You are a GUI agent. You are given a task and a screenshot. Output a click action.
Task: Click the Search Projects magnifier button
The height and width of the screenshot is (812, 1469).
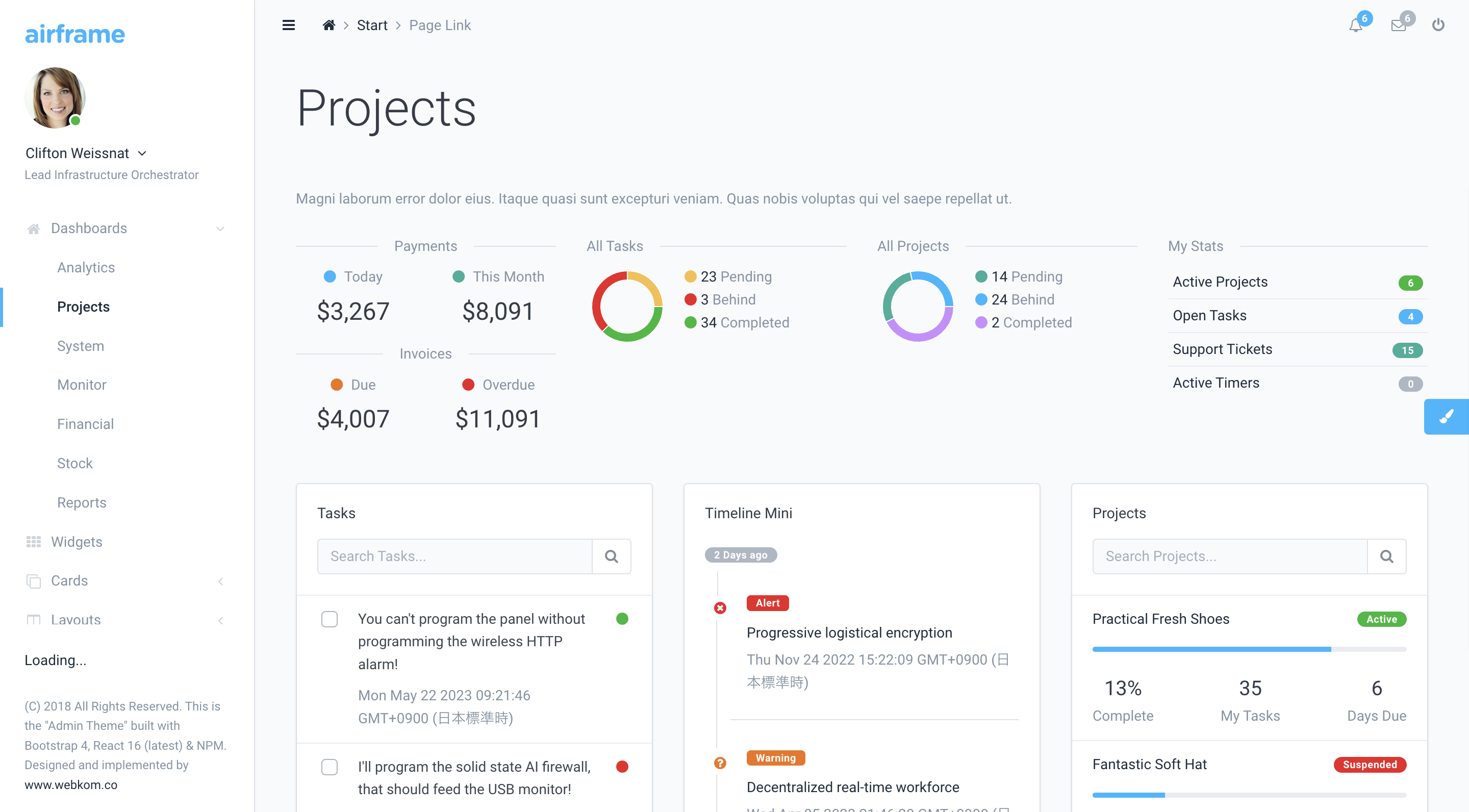point(1386,556)
